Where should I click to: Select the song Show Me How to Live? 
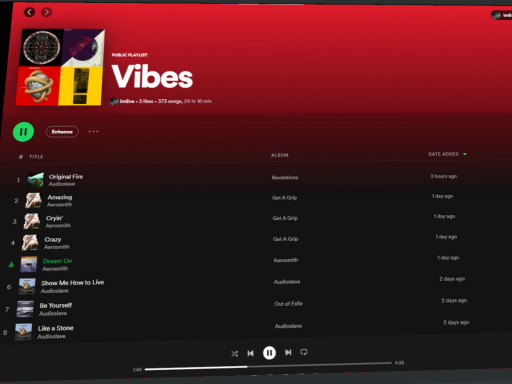[72, 283]
